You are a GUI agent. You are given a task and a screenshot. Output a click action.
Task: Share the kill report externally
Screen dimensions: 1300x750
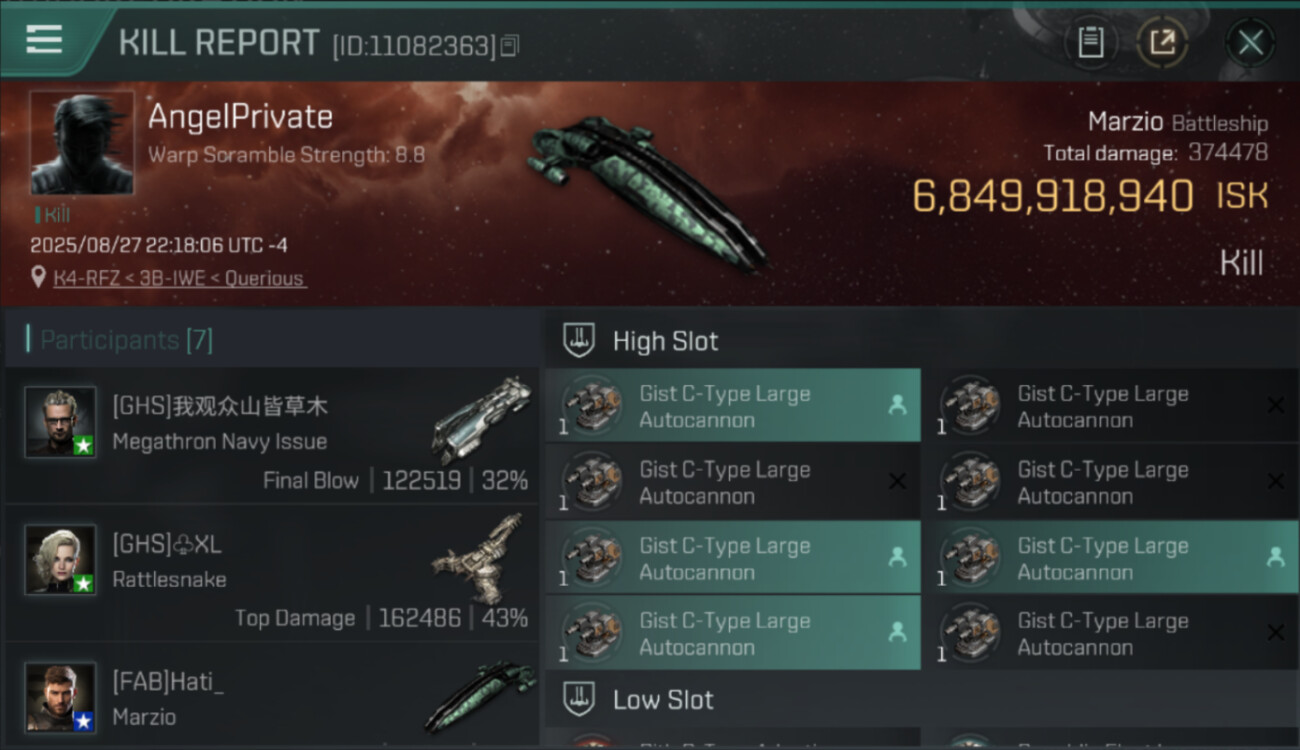point(1162,43)
